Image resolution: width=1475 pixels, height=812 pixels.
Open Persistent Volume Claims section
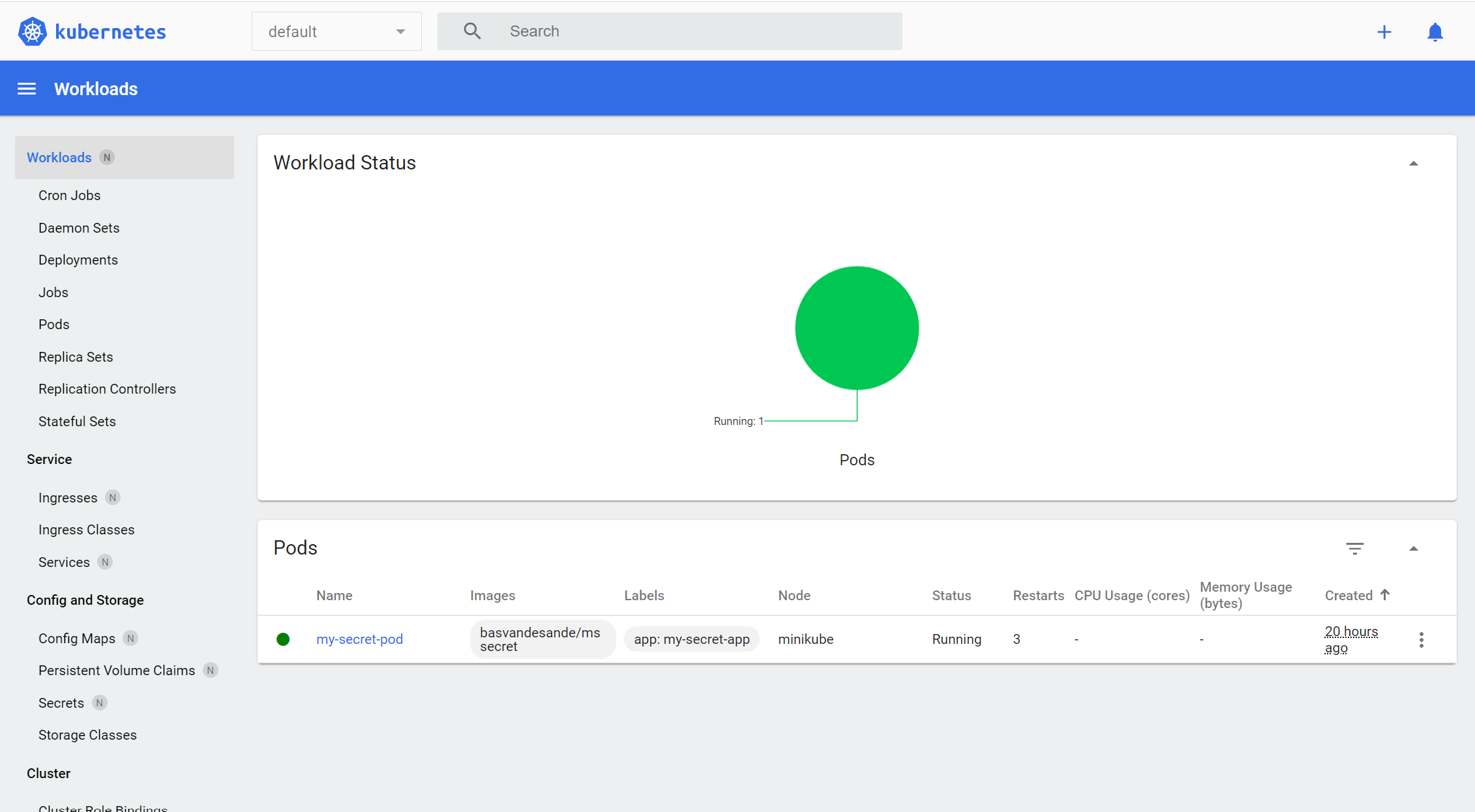[x=116, y=670]
